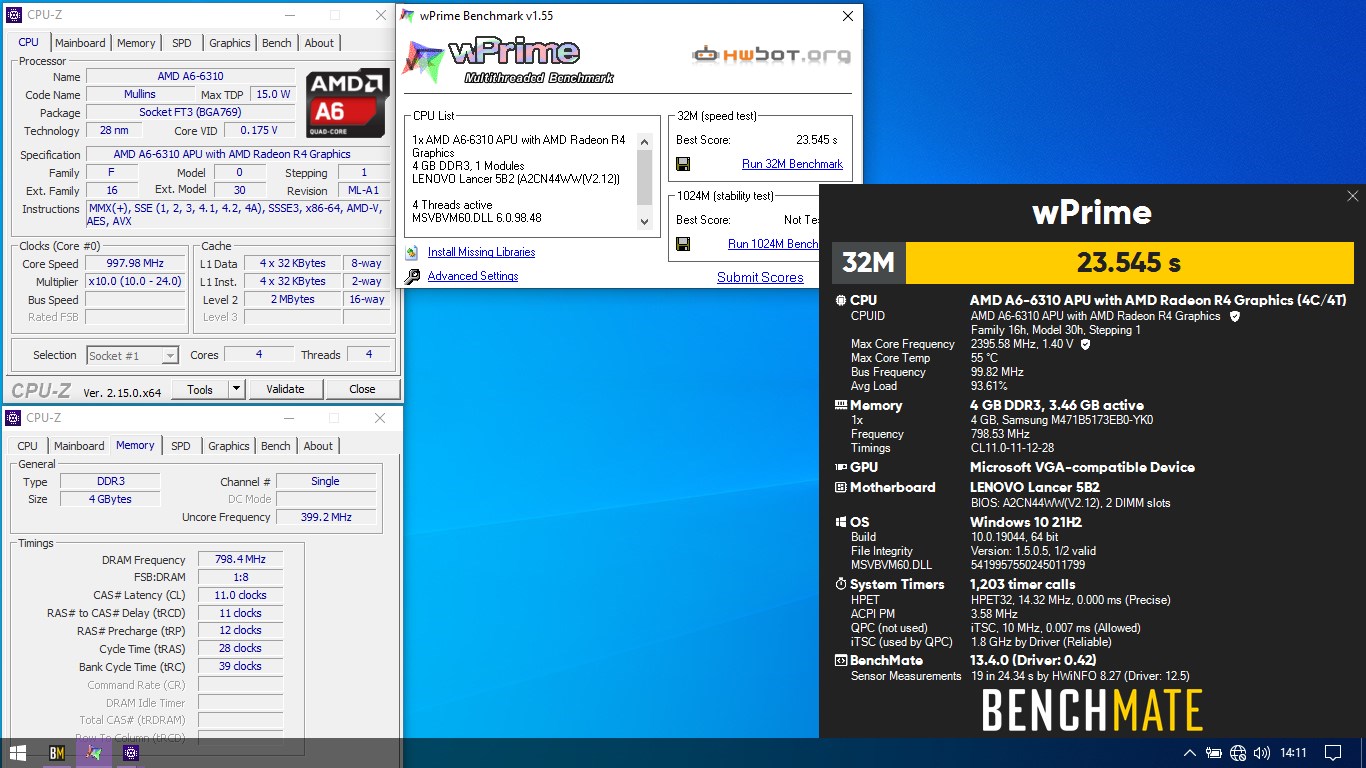Click the shield icon after Max Core Frequency value
This screenshot has height=768, width=1366.
point(1086,344)
